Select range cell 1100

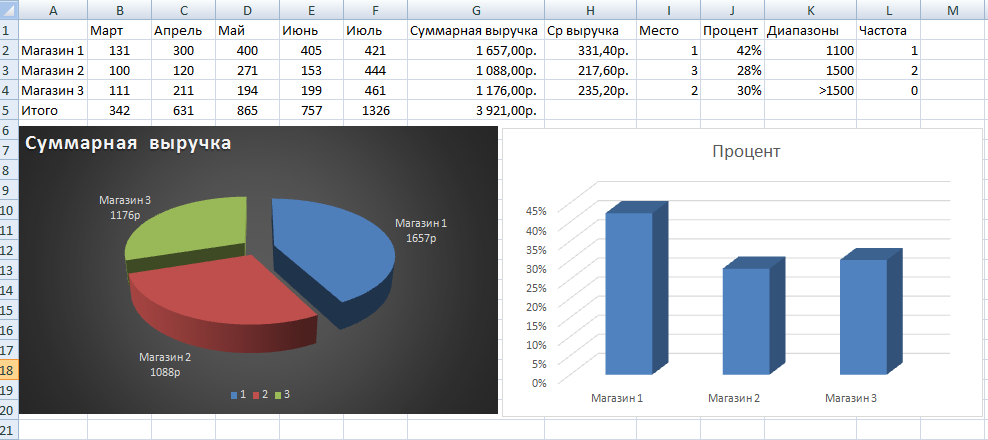[x=810, y=50]
